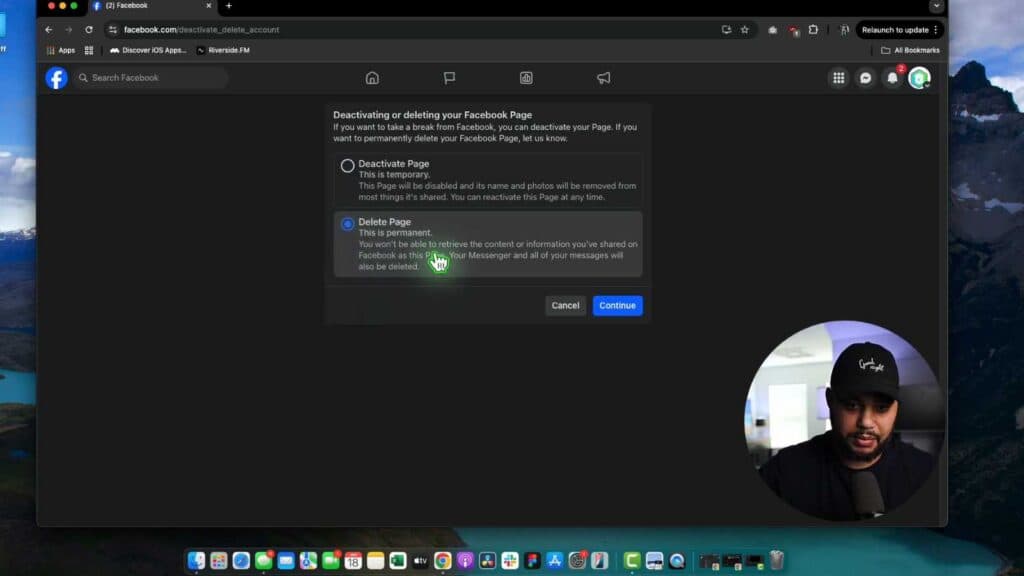Open site information icon in address bar
Viewport: 1024px width, 576px height.
point(113,29)
